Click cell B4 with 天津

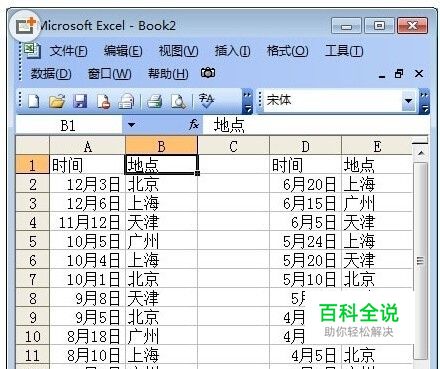[161, 222]
